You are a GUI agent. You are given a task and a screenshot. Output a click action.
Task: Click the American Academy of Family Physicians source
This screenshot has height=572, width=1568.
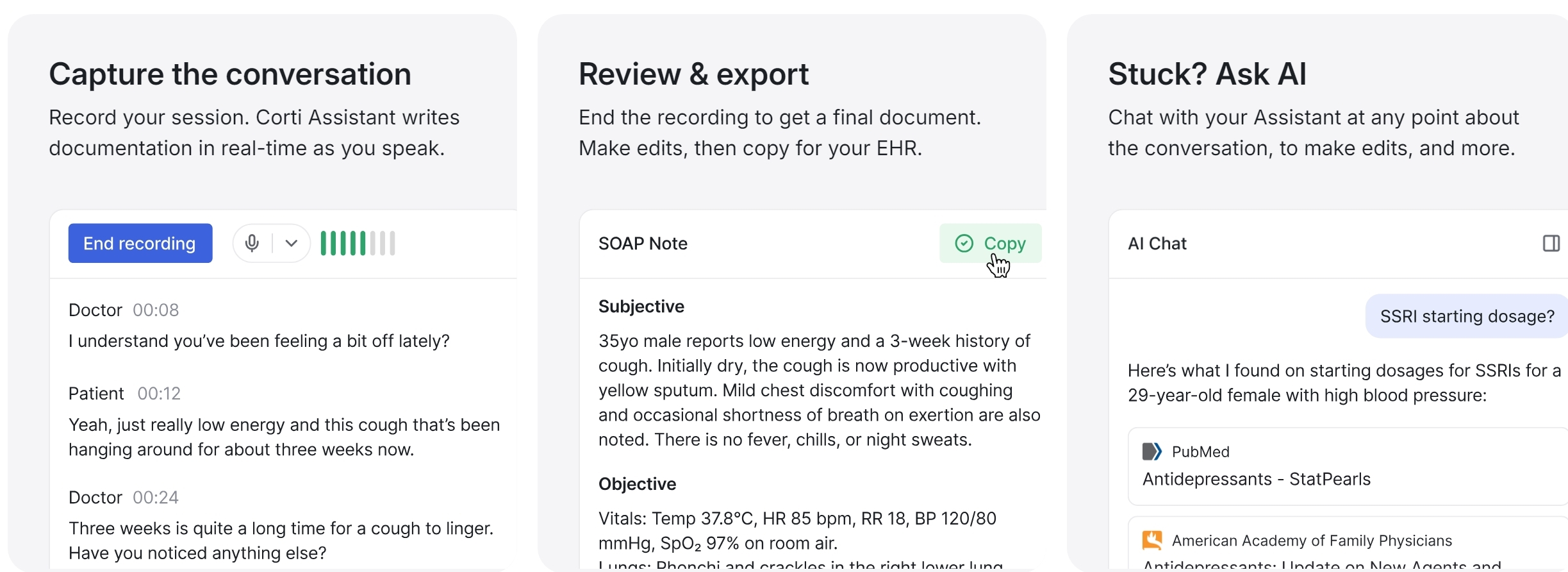click(x=1312, y=541)
